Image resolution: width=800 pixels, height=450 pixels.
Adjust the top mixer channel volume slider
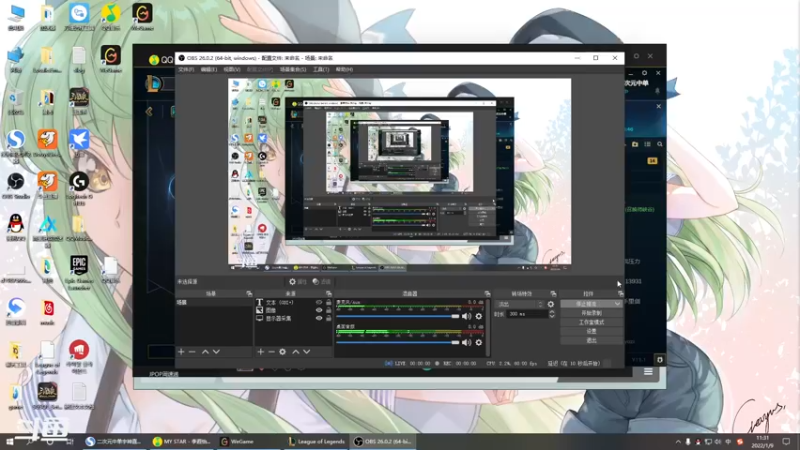[398, 316]
